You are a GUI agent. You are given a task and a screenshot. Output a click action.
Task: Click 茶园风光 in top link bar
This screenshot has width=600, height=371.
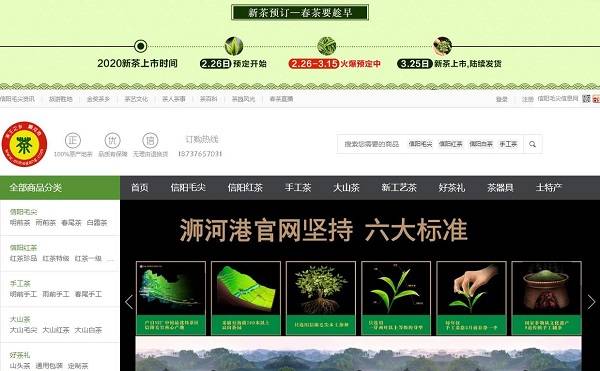tap(243, 99)
